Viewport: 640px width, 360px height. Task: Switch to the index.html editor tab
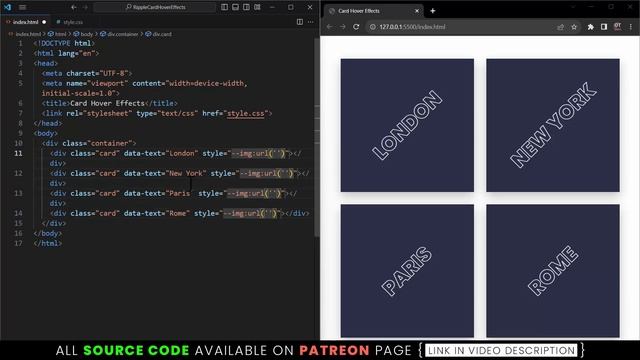pyautogui.click(x=24, y=22)
